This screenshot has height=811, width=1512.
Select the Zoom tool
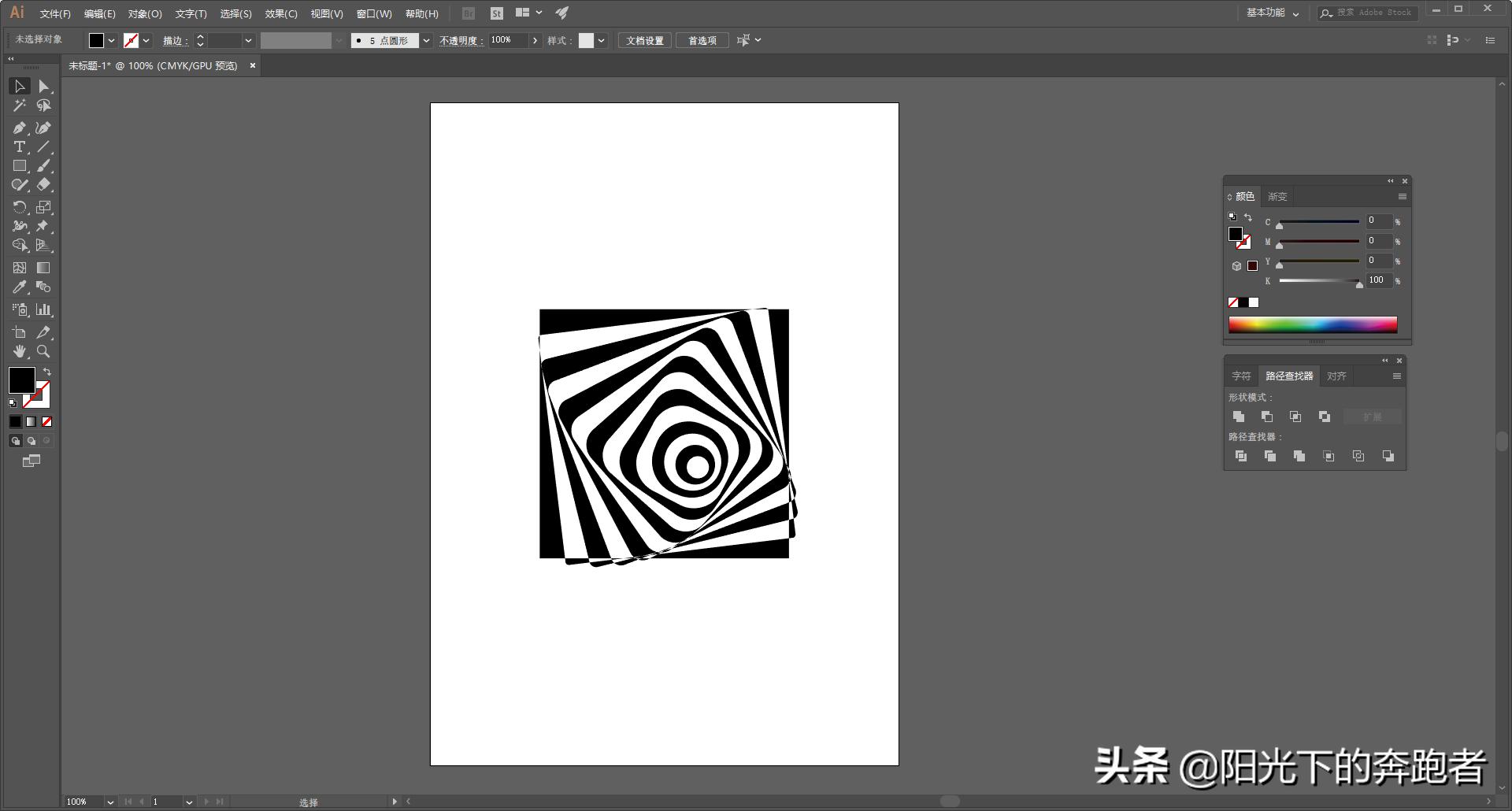[44, 352]
